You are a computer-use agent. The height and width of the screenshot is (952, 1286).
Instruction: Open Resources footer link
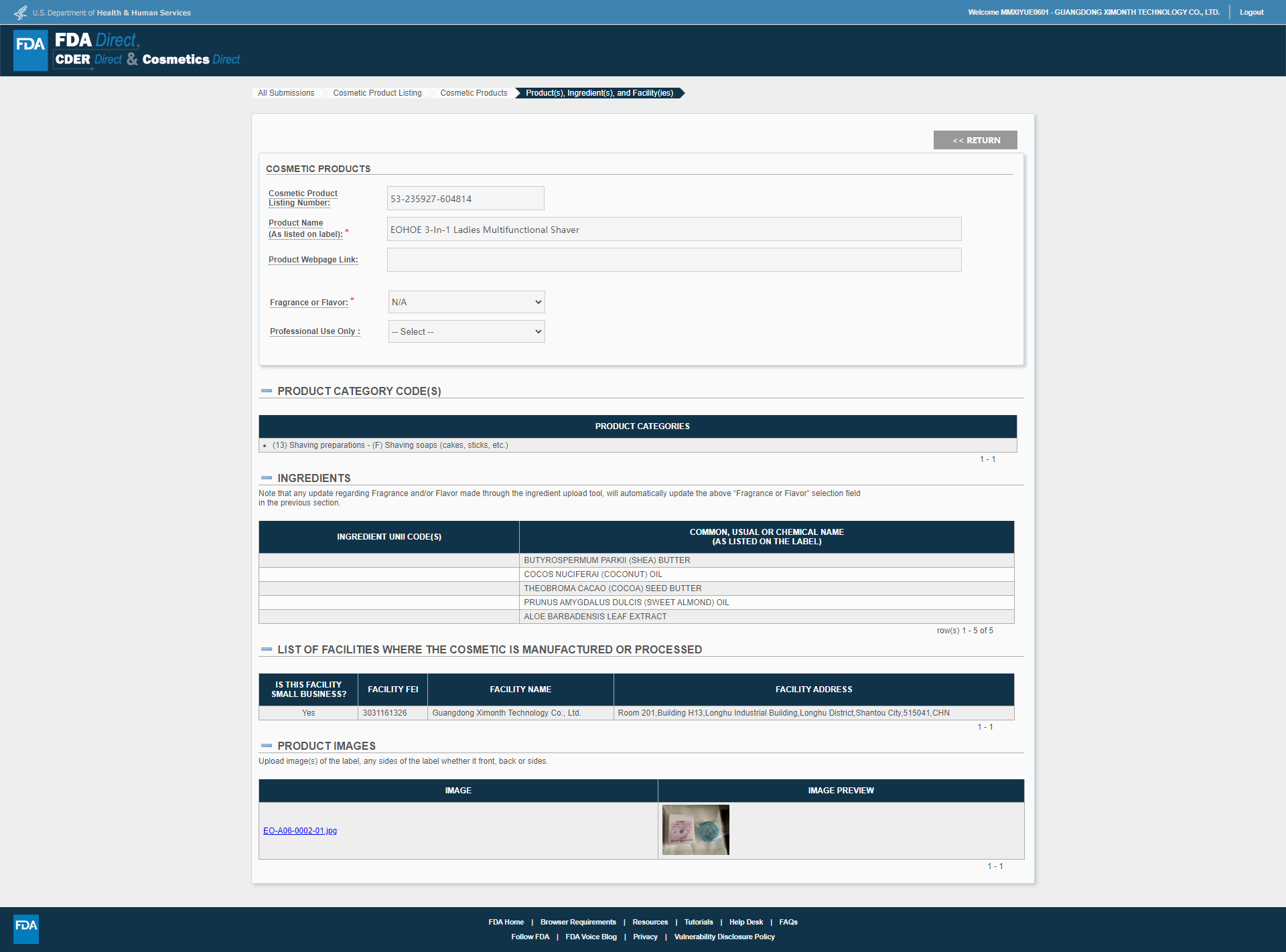(650, 922)
